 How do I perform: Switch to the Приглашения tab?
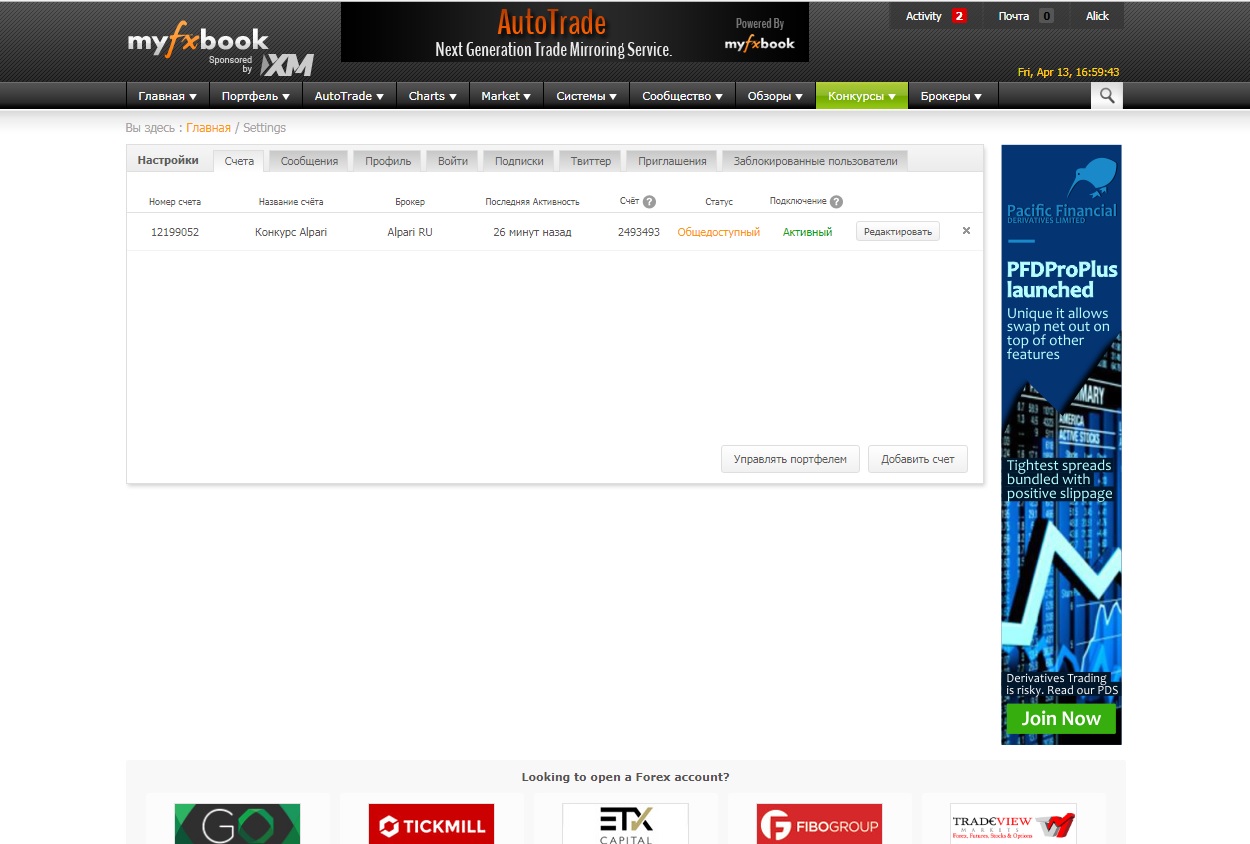point(672,161)
